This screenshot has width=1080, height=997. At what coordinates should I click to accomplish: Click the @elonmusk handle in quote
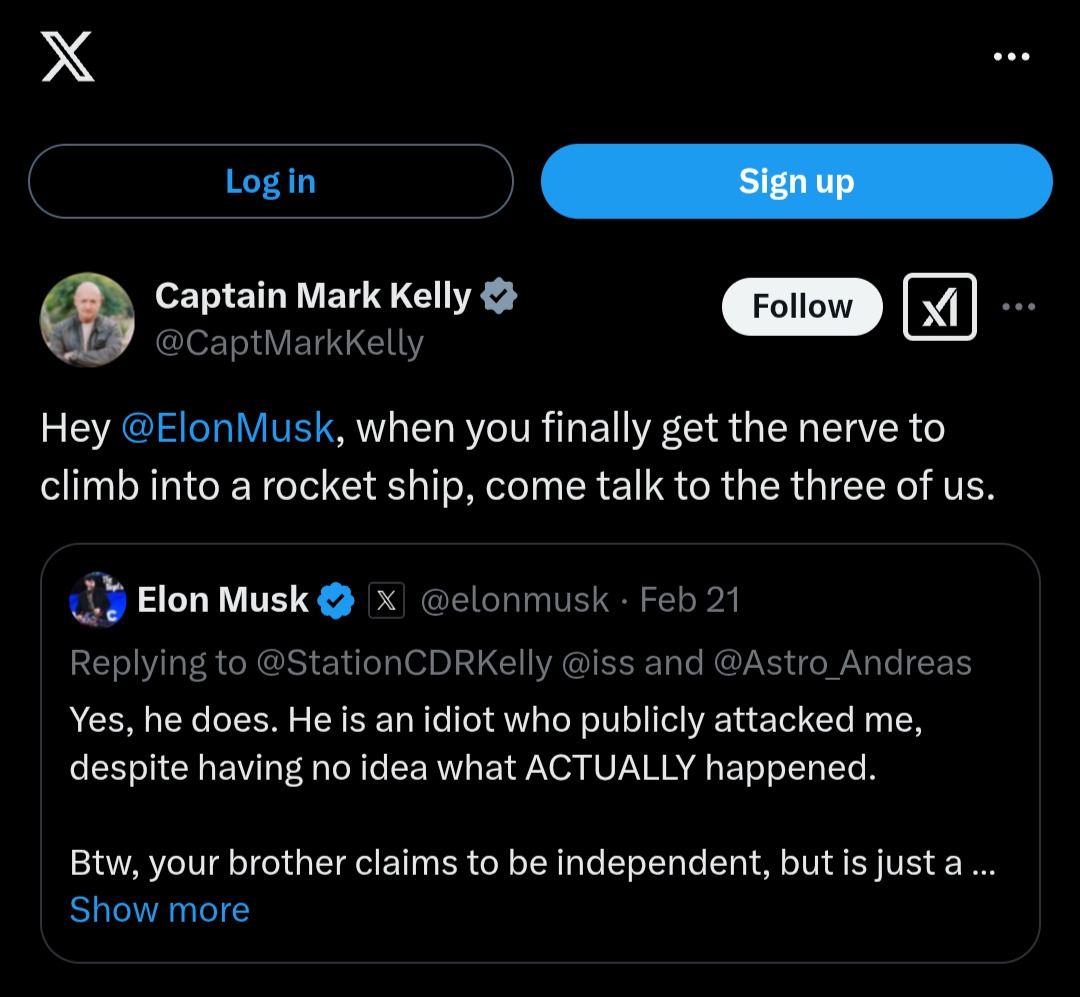pyautogui.click(x=514, y=600)
